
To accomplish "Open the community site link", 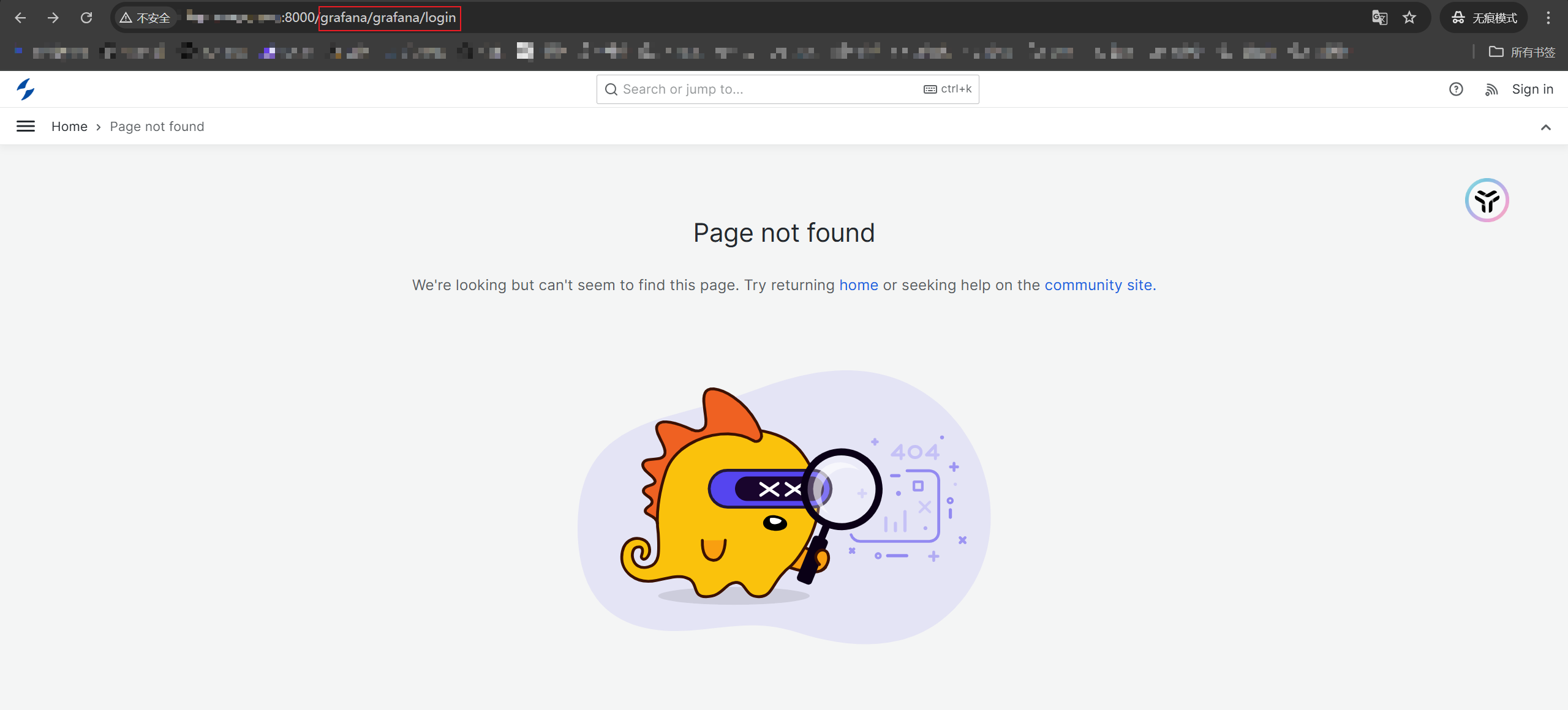I will click(1099, 285).
